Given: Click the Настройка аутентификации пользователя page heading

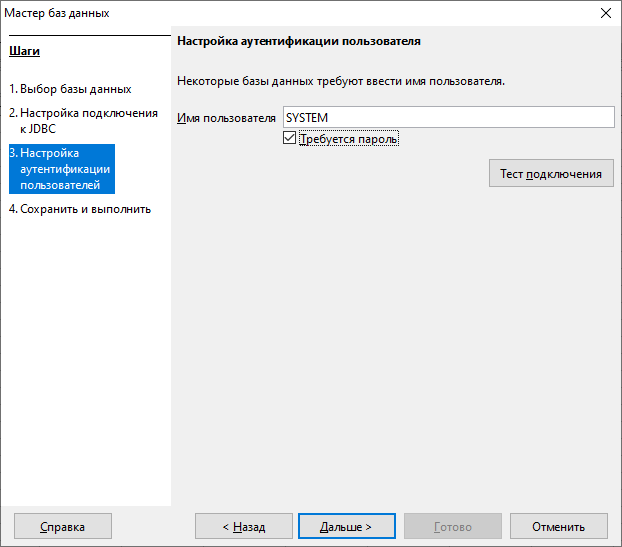Looking at the screenshot, I should click(x=298, y=42).
